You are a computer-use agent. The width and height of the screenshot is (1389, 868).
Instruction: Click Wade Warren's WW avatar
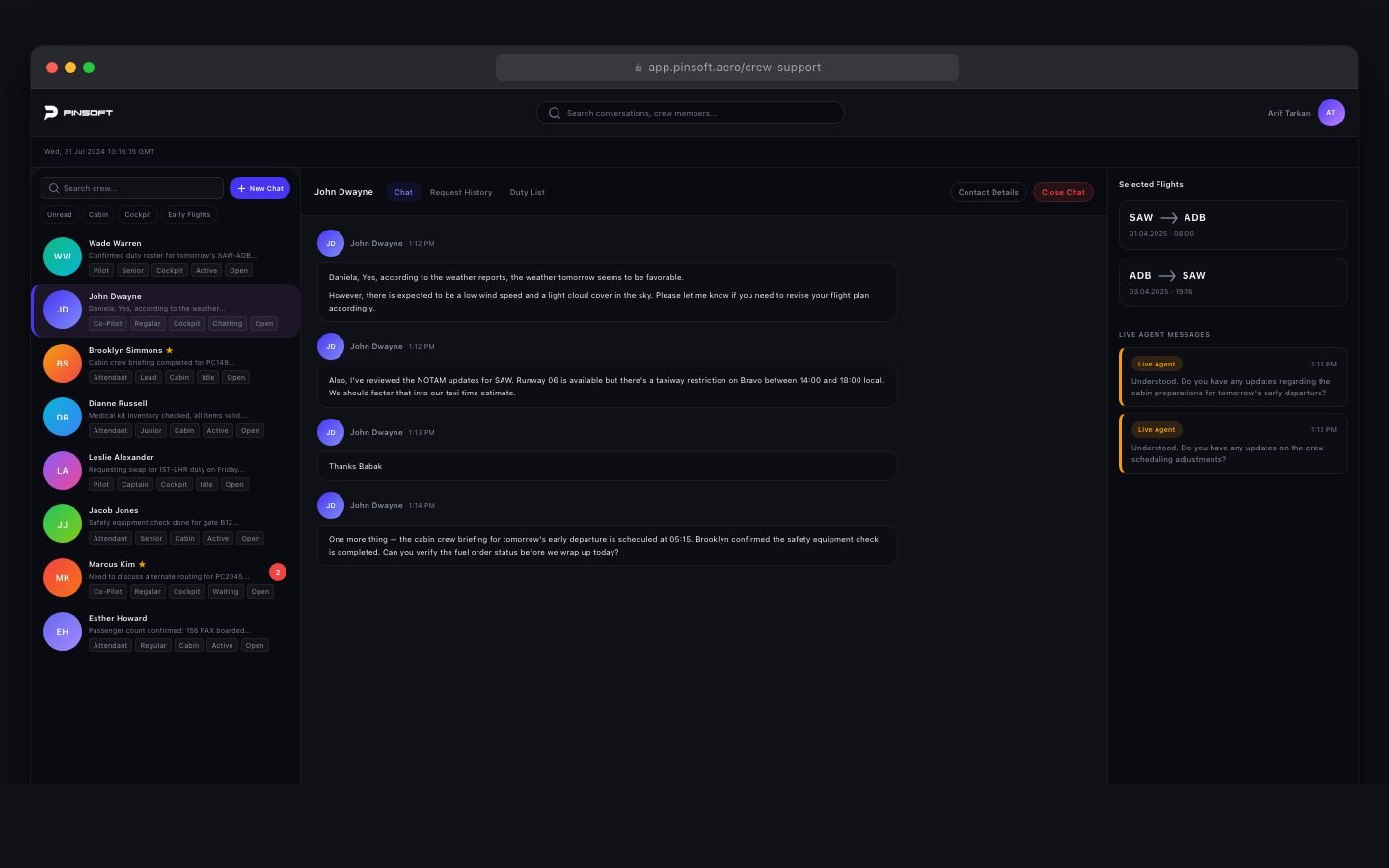click(x=63, y=257)
